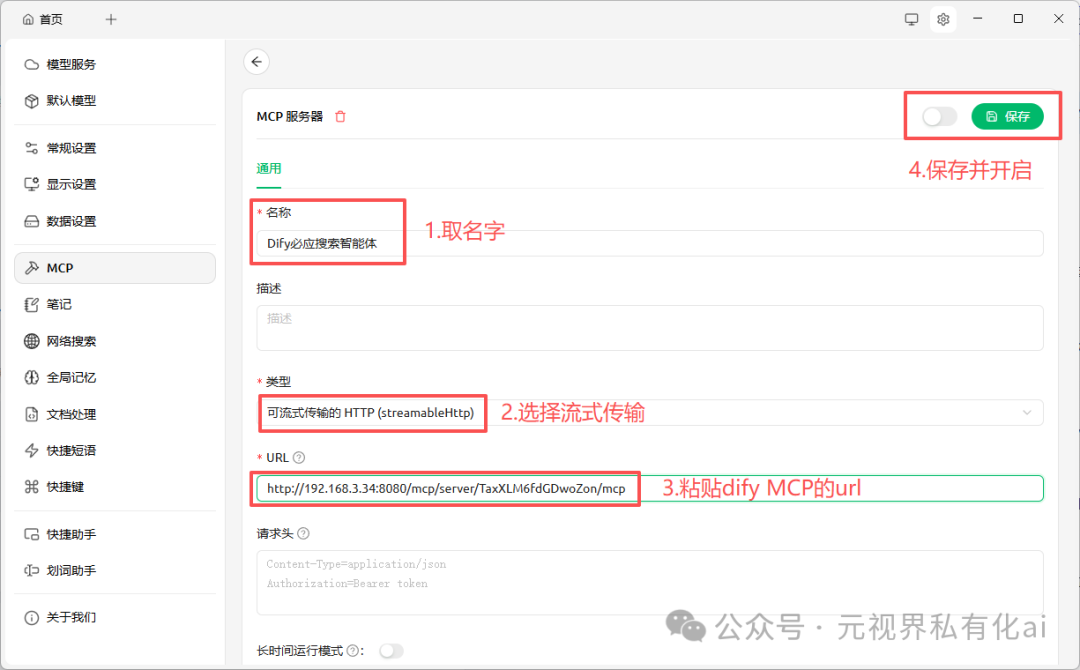Minimize the application window
The image size is (1080, 670).
[x=977, y=19]
